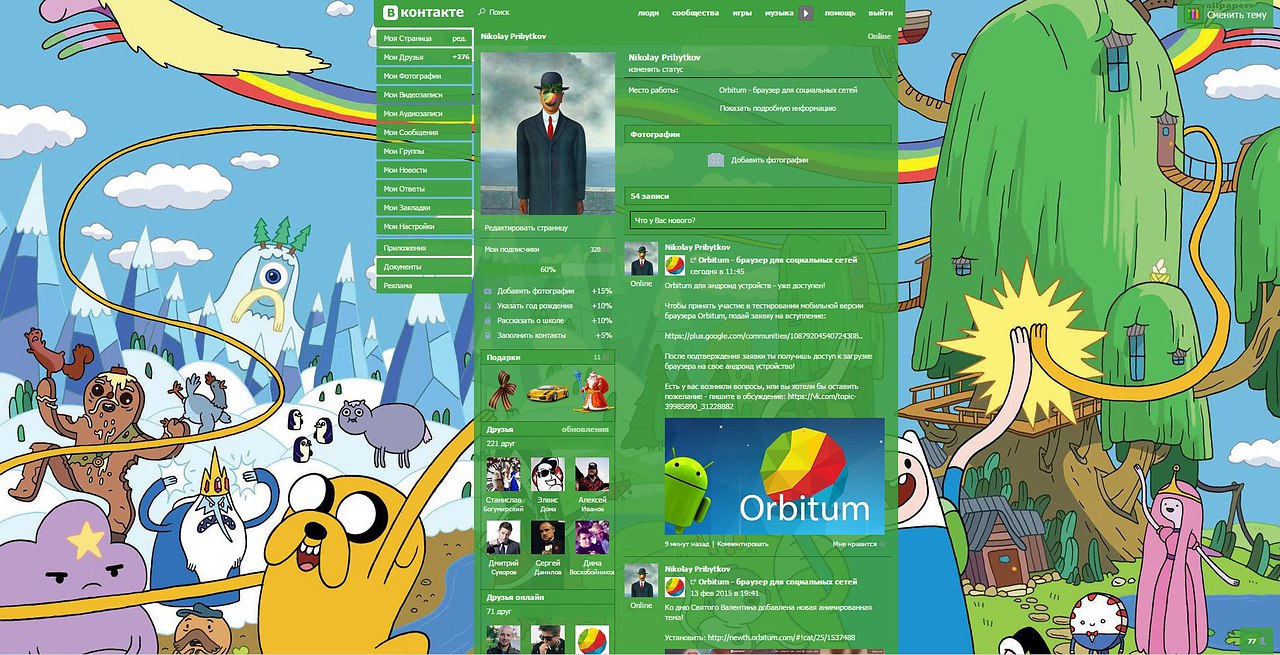Log out with the выйти link

pos(881,13)
